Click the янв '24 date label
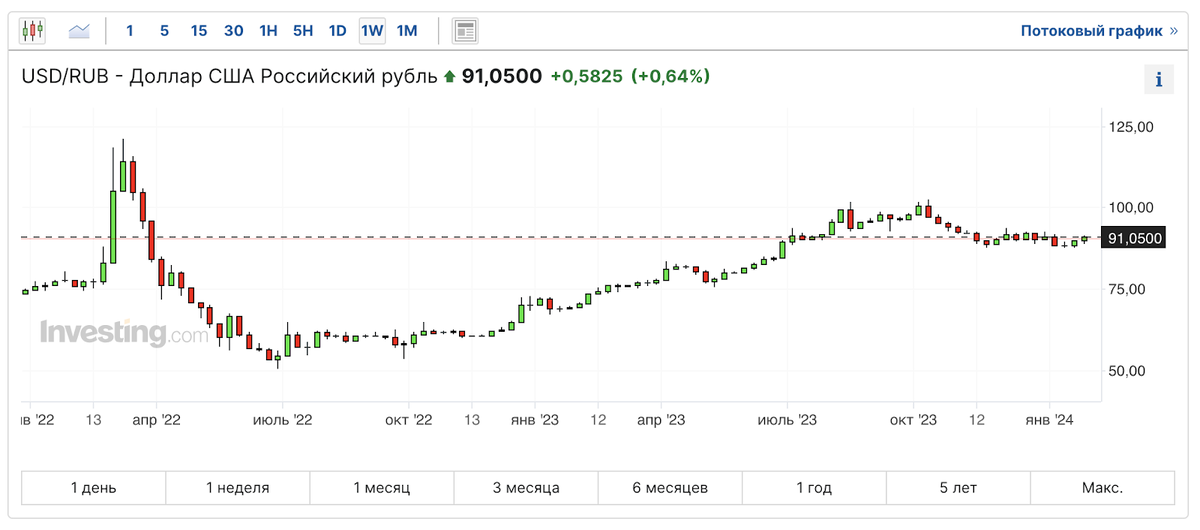 click(1051, 421)
